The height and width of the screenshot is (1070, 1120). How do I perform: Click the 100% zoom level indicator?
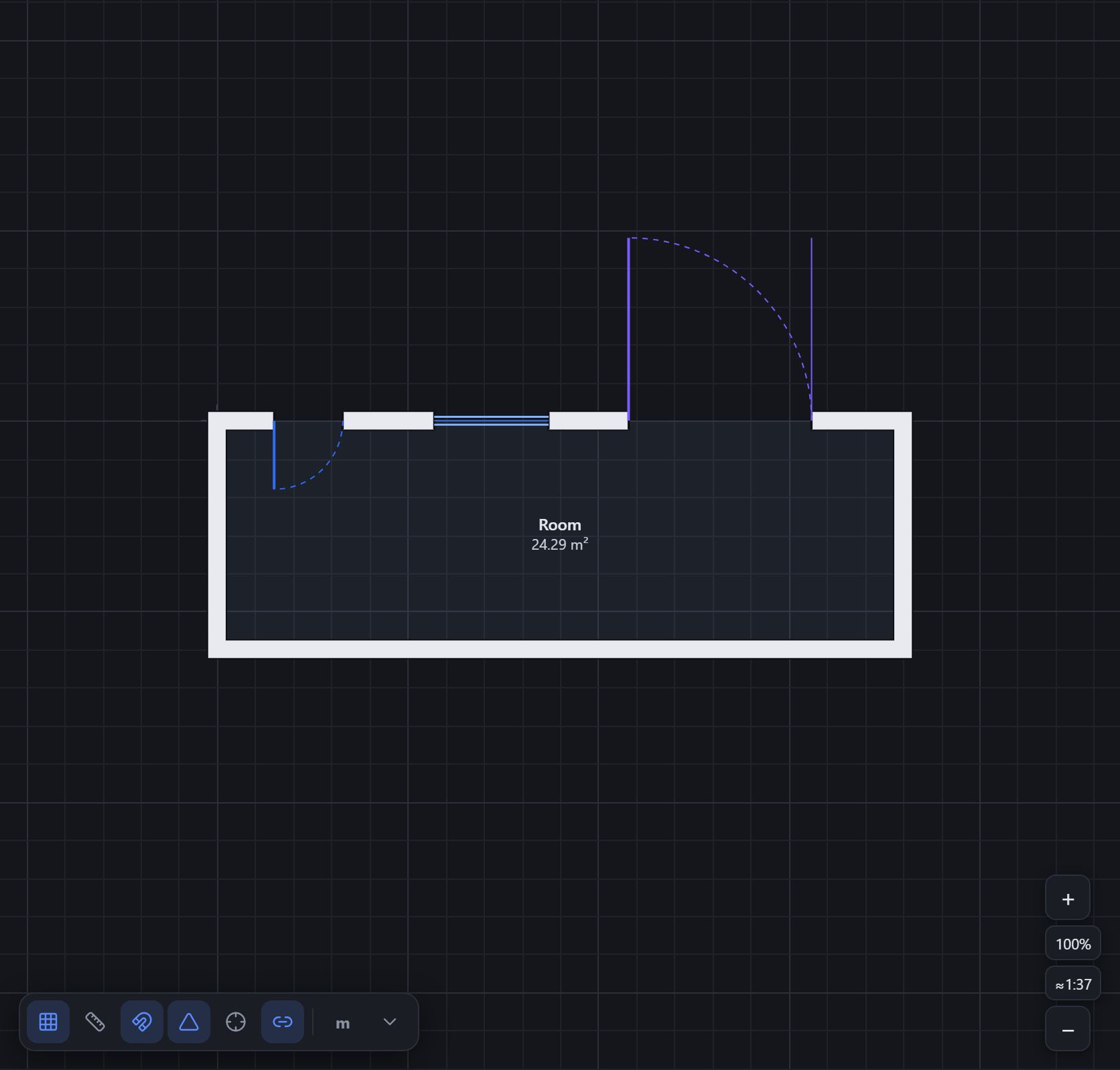click(1073, 943)
